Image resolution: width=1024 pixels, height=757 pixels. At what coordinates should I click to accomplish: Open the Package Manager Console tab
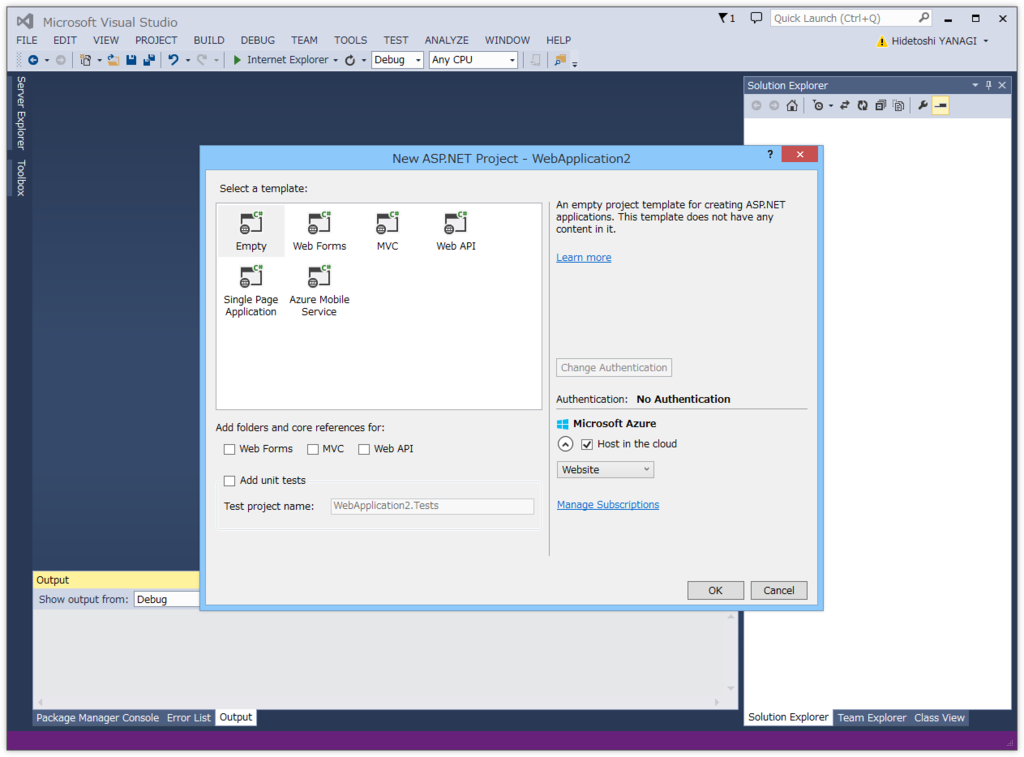click(x=97, y=718)
